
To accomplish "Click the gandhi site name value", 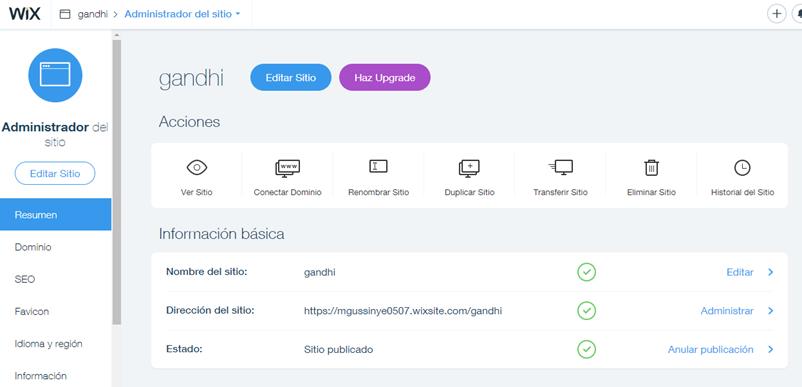I will 320,272.
